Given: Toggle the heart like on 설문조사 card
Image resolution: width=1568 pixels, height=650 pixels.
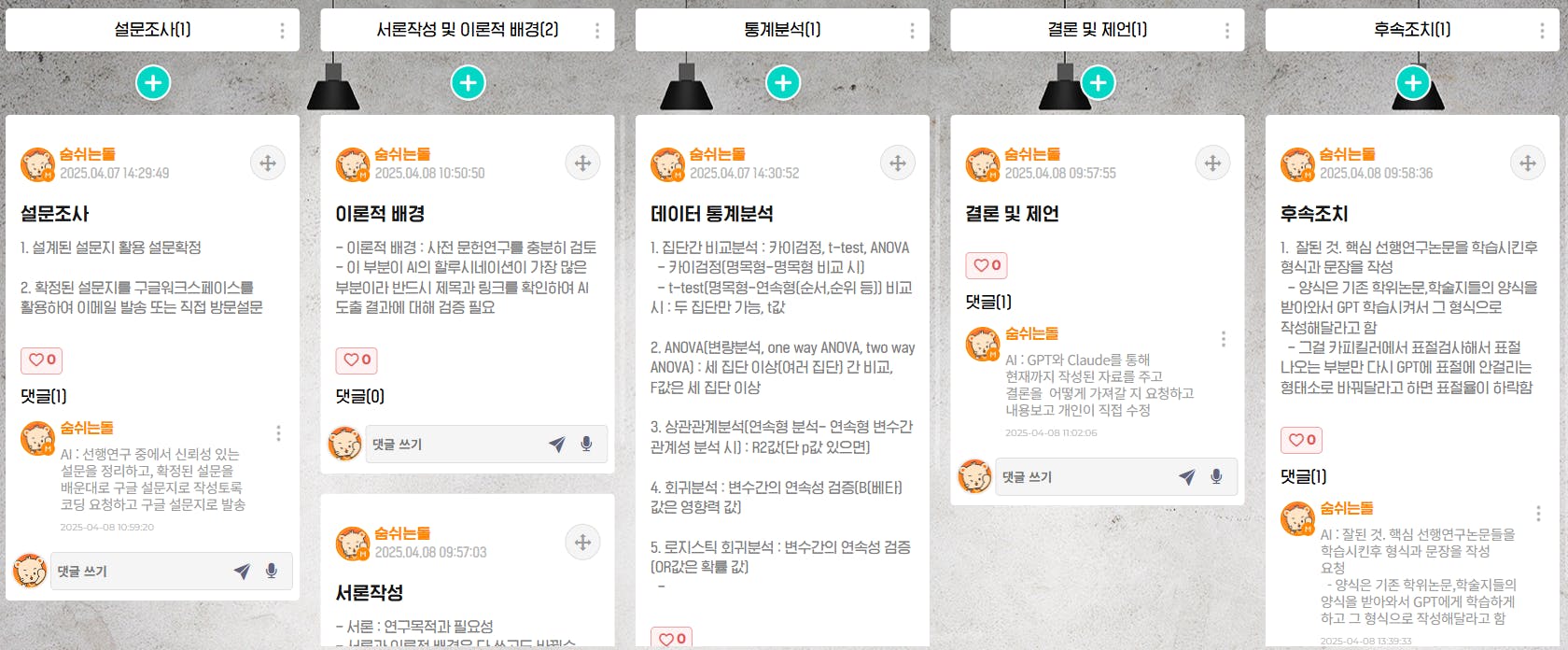Looking at the screenshot, I should click(42, 360).
